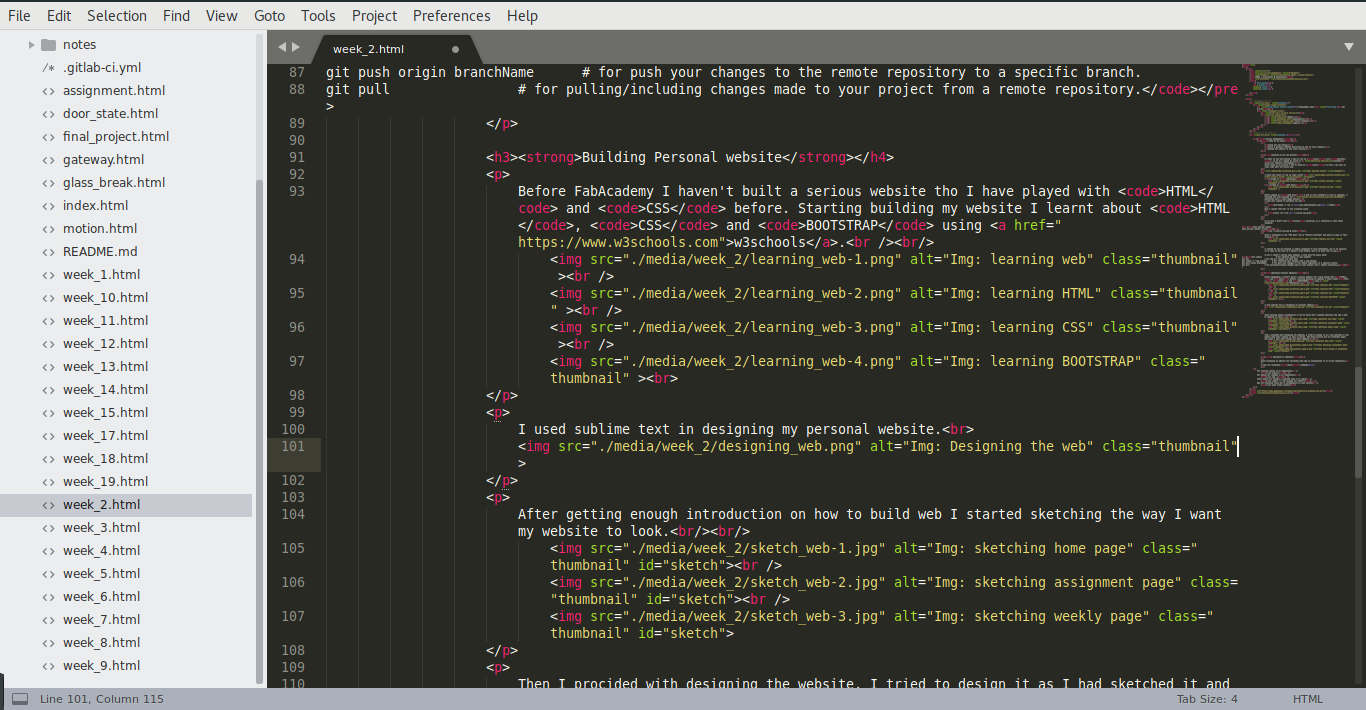Open index.html from the sidebar

95,205
